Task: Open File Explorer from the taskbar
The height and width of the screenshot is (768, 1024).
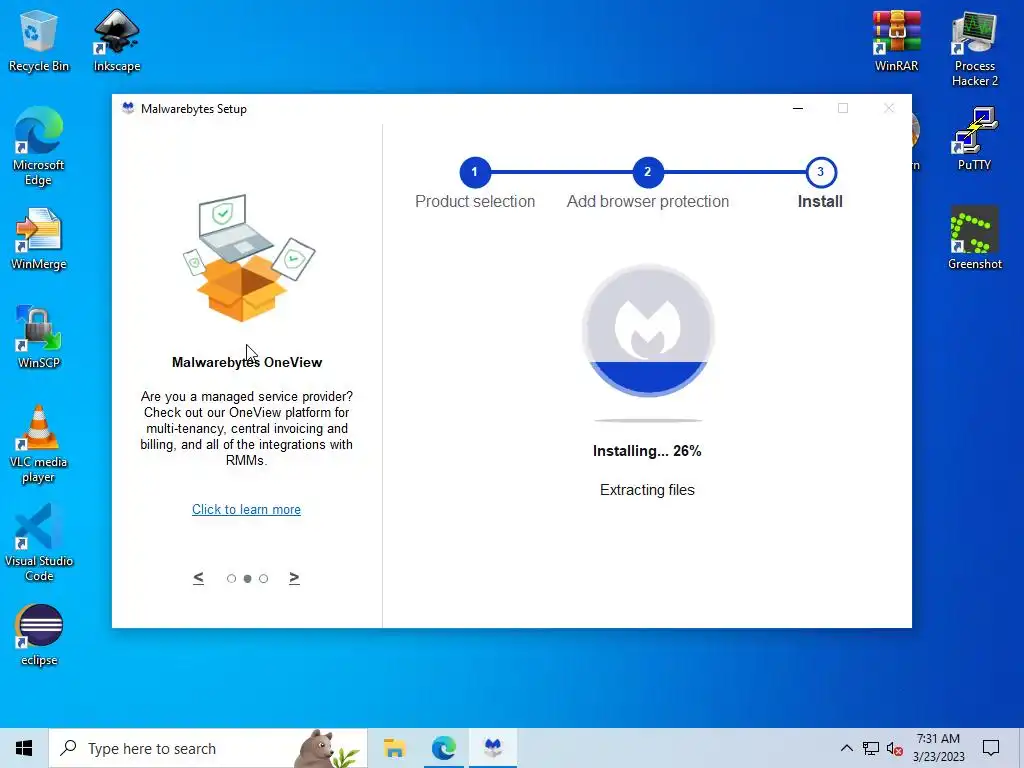Action: pos(394,748)
